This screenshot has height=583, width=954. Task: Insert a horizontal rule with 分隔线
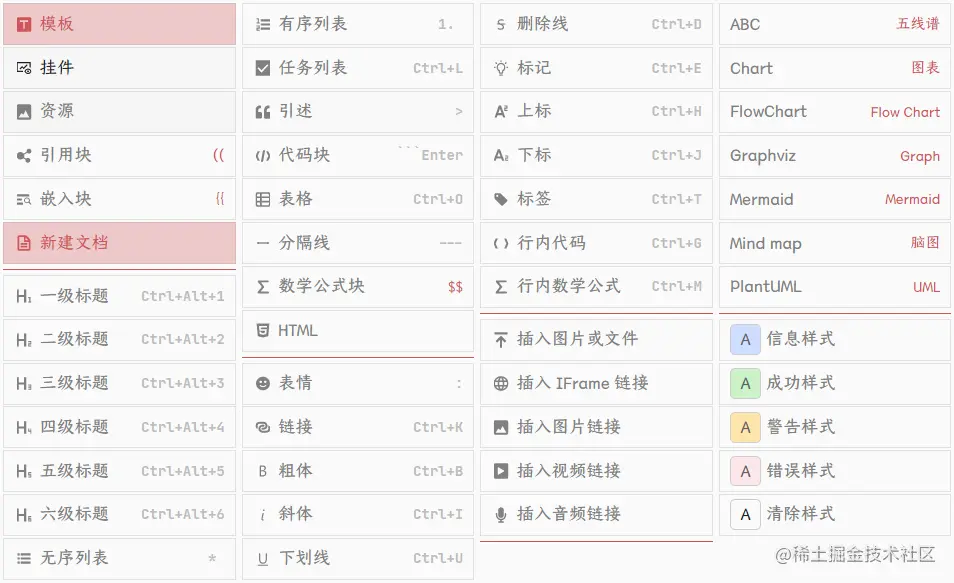[x=357, y=243]
